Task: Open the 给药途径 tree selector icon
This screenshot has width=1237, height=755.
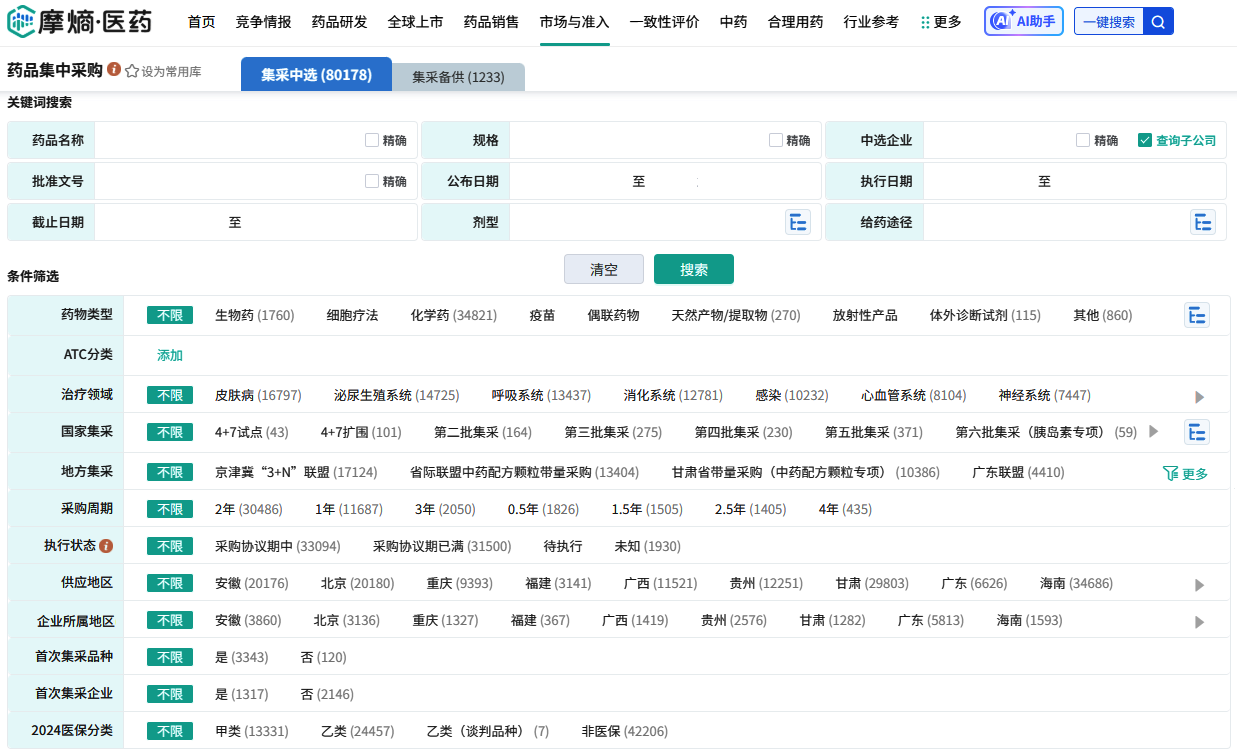Action: tap(1202, 222)
